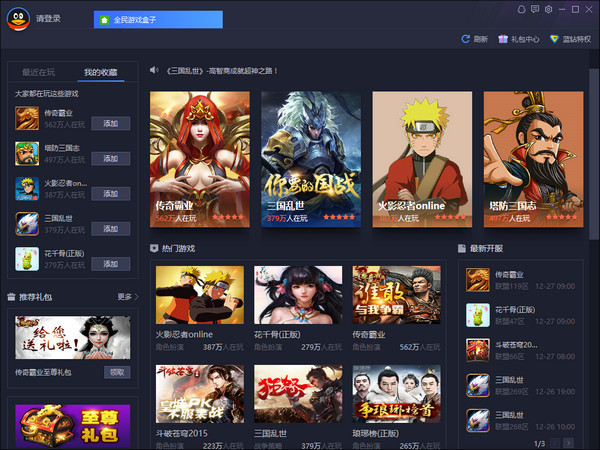Click the blue diamond 蓝钻特权 icon
This screenshot has height=450, width=600.
(554, 39)
